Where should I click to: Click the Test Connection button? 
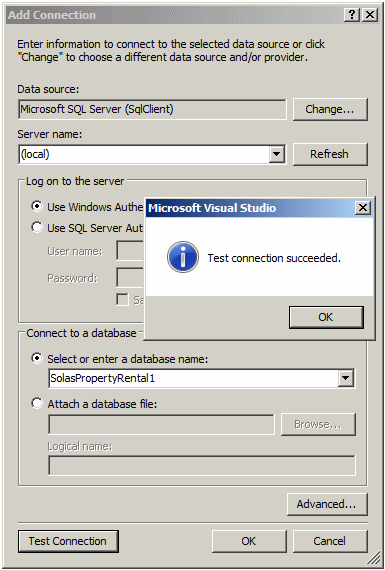pos(68,541)
